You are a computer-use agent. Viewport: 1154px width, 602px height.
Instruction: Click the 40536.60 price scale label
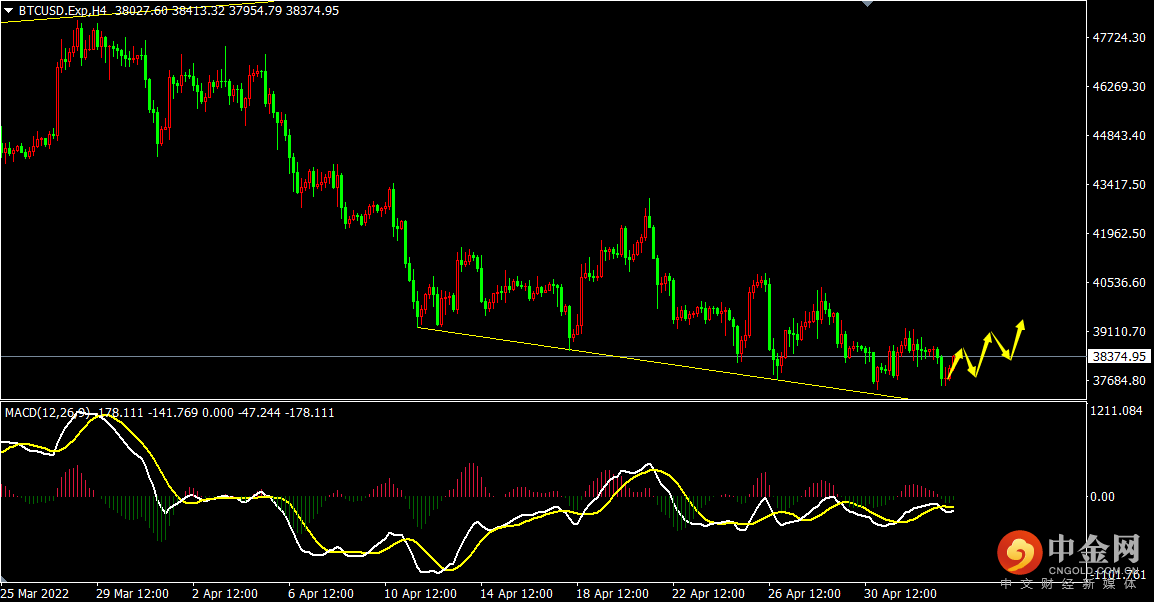pos(1119,283)
